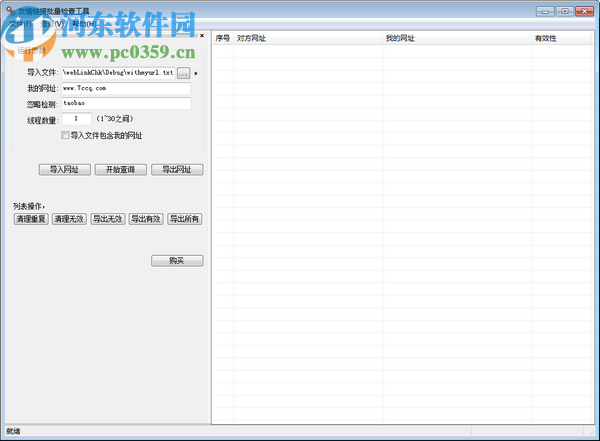This screenshot has width=600, height=441.
Task: Sort by 有效性 column header
Action: pos(561,38)
